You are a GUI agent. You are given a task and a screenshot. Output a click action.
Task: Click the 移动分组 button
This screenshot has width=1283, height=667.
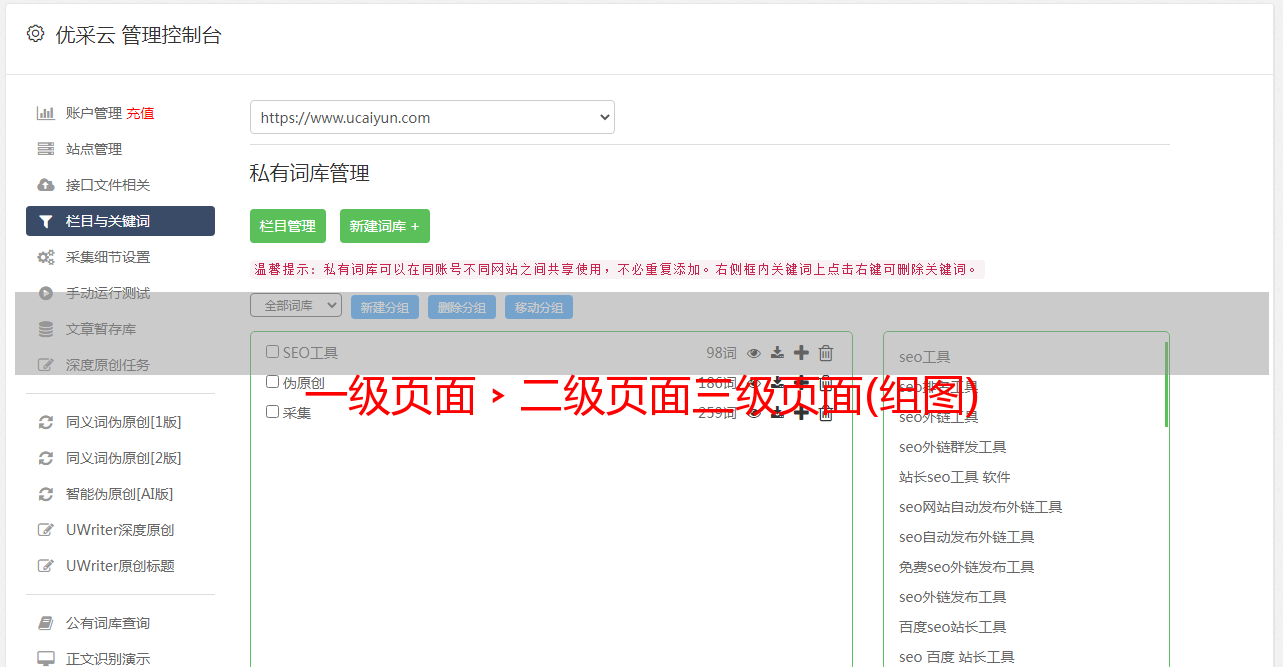click(x=539, y=307)
